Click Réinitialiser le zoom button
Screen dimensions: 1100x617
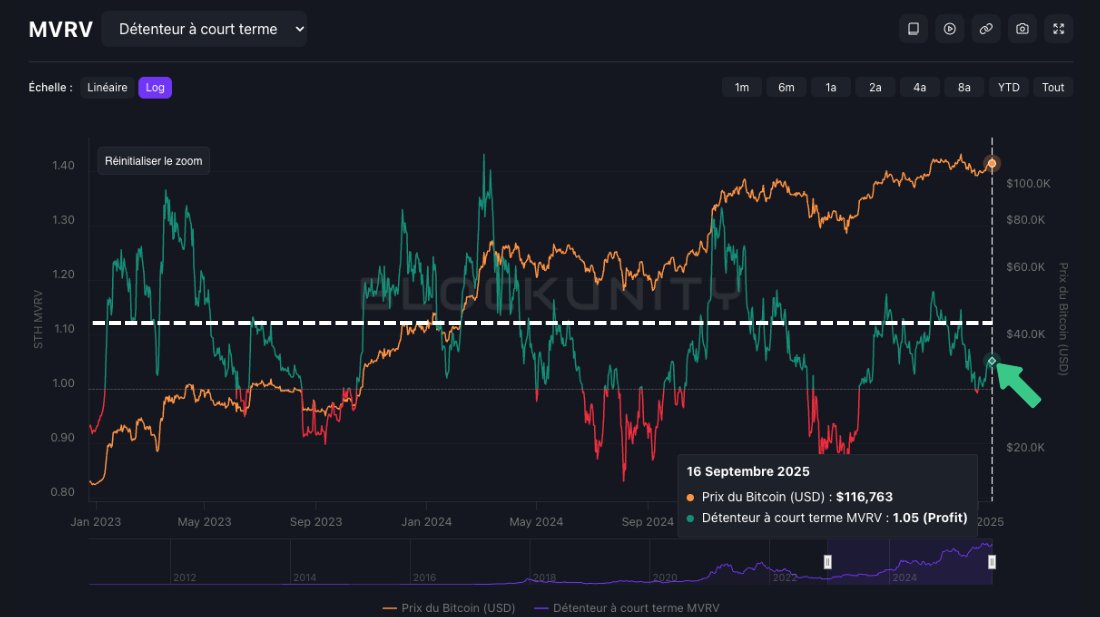click(x=154, y=161)
